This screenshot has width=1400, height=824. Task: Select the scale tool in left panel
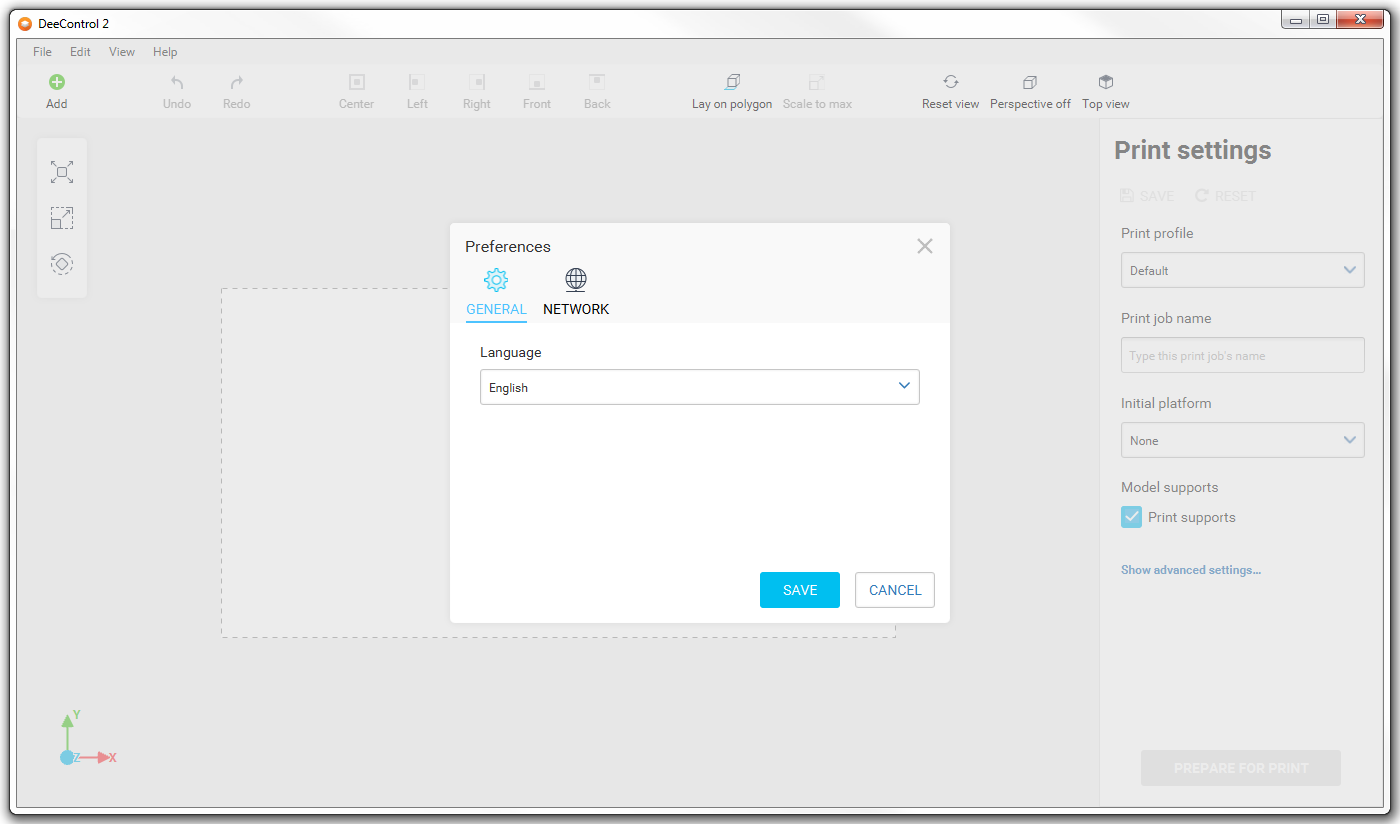[x=62, y=218]
